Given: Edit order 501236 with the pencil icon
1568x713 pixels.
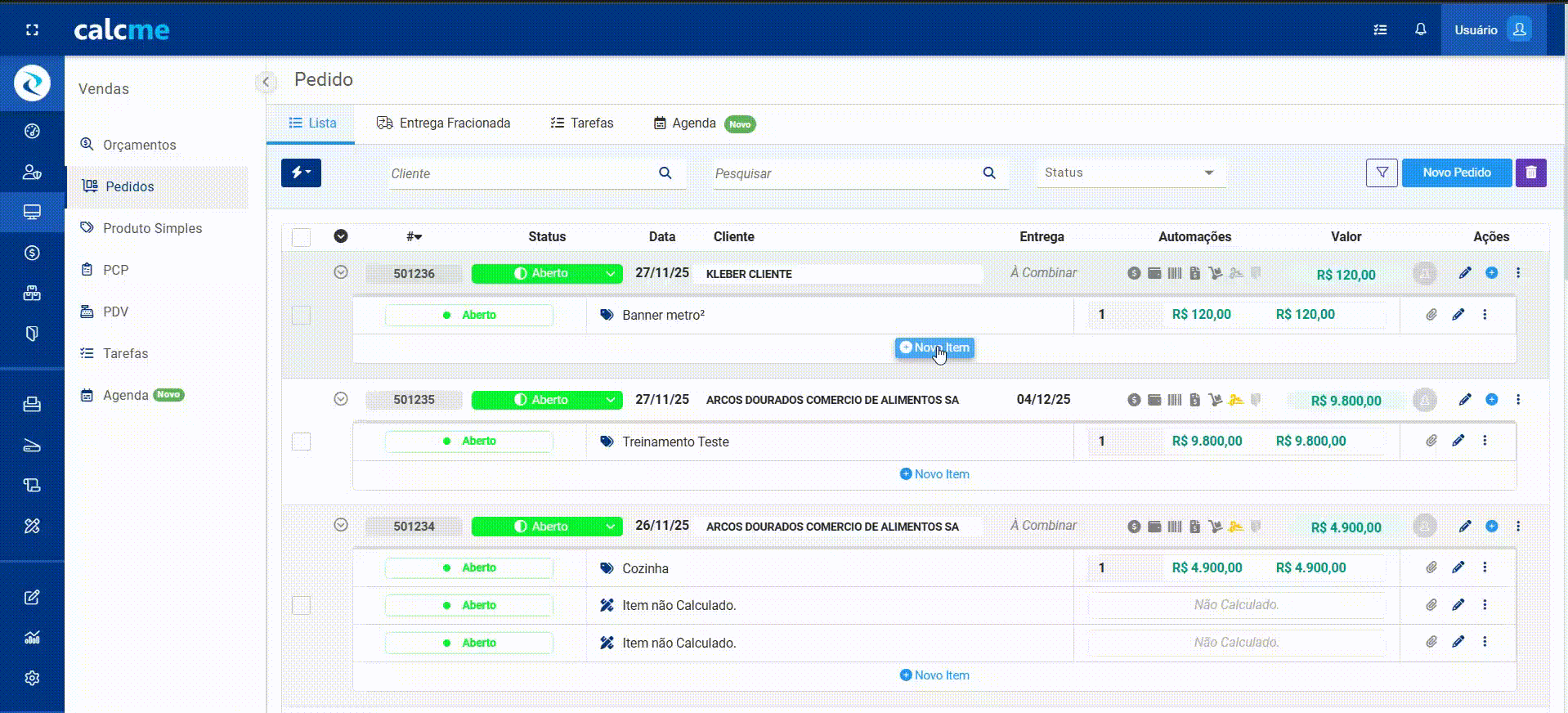Looking at the screenshot, I should 1465,273.
